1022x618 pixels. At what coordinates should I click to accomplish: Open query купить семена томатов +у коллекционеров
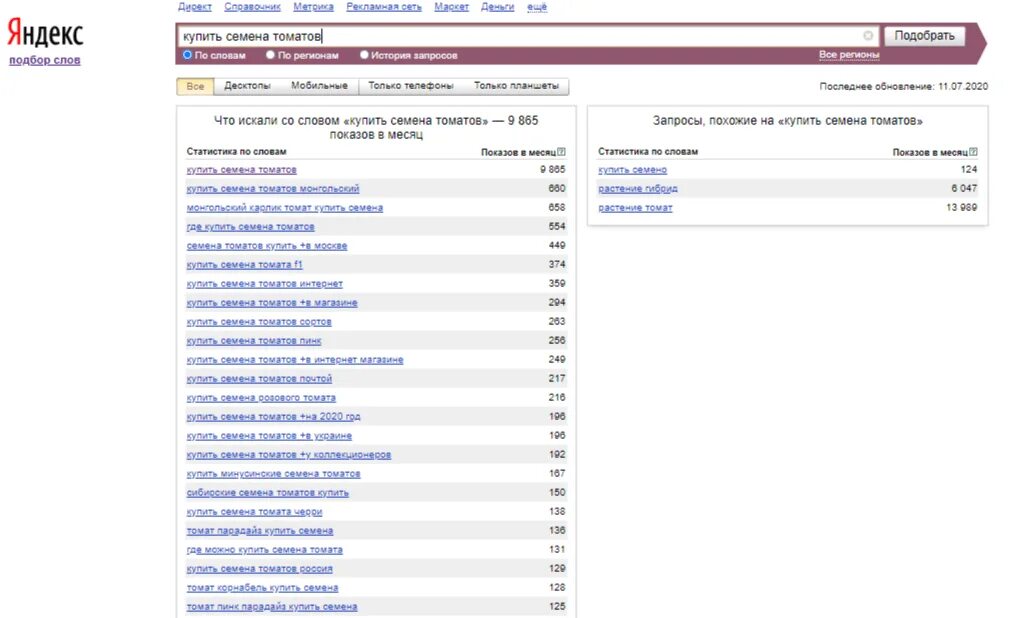click(289, 454)
